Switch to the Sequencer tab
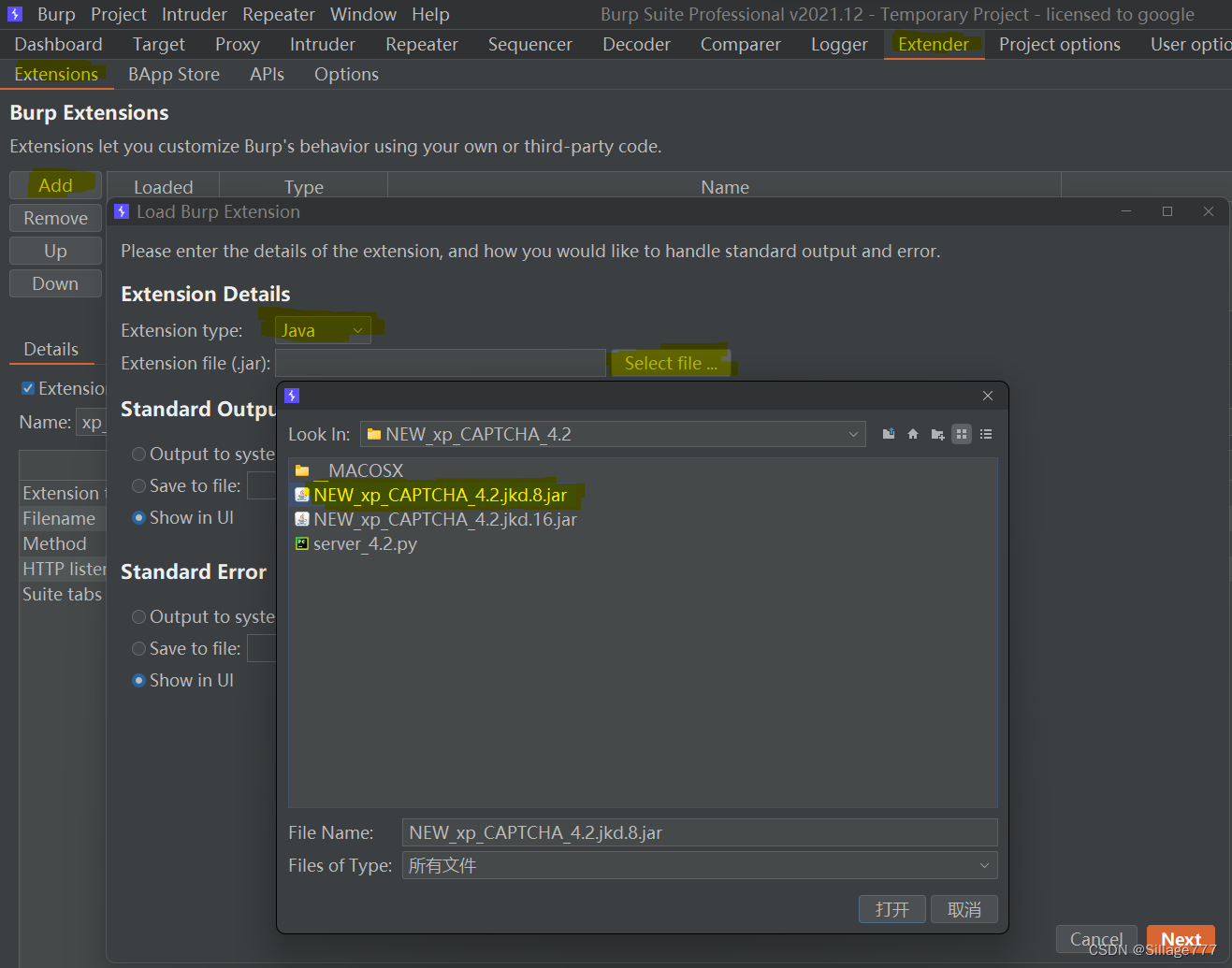This screenshot has height=968, width=1232. coord(530,44)
